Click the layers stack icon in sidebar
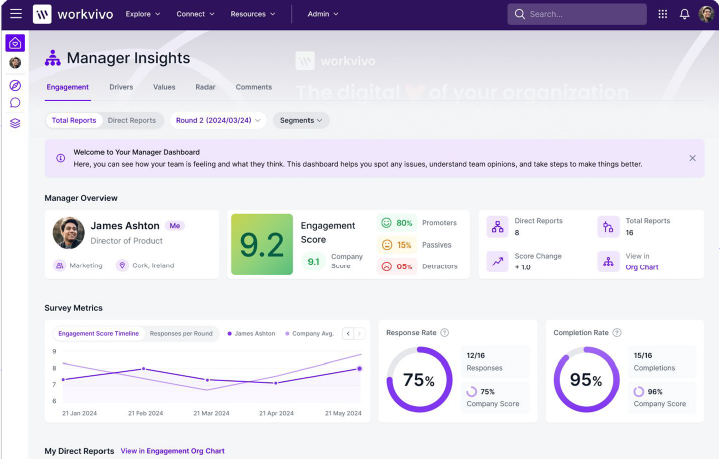This screenshot has height=459, width=720. pyautogui.click(x=15, y=123)
